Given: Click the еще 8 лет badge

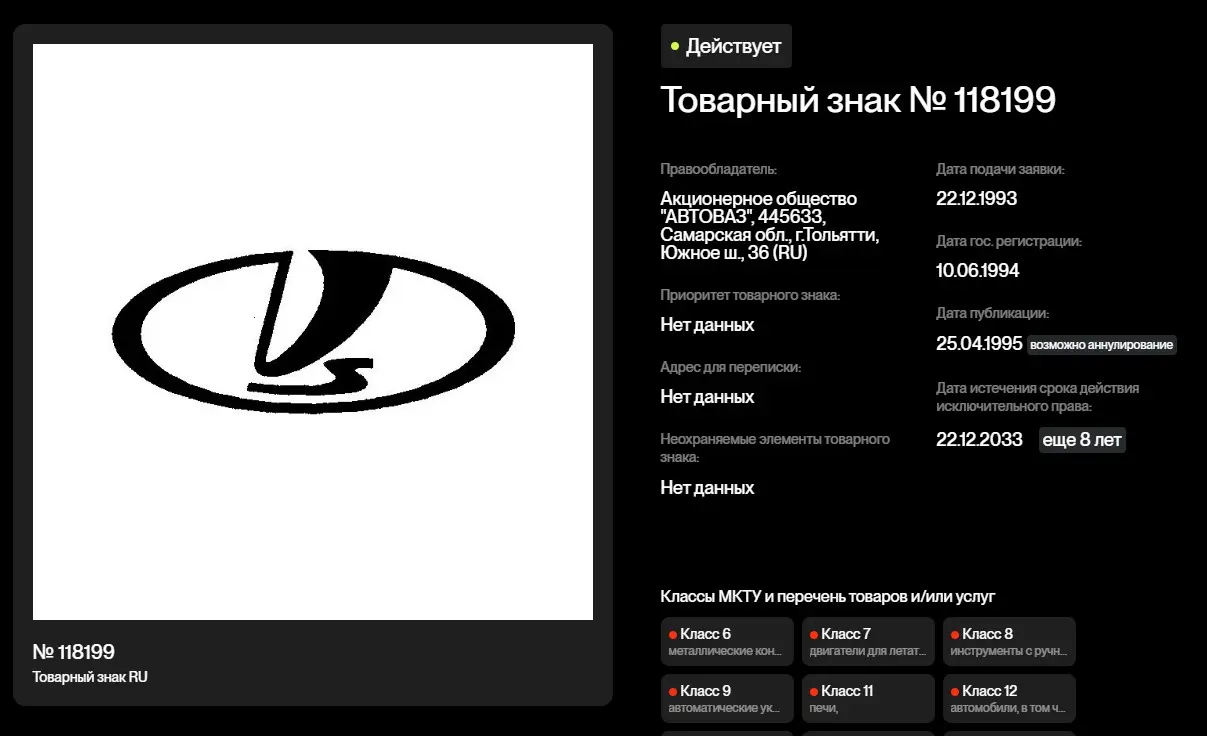Looking at the screenshot, I should [x=1082, y=439].
